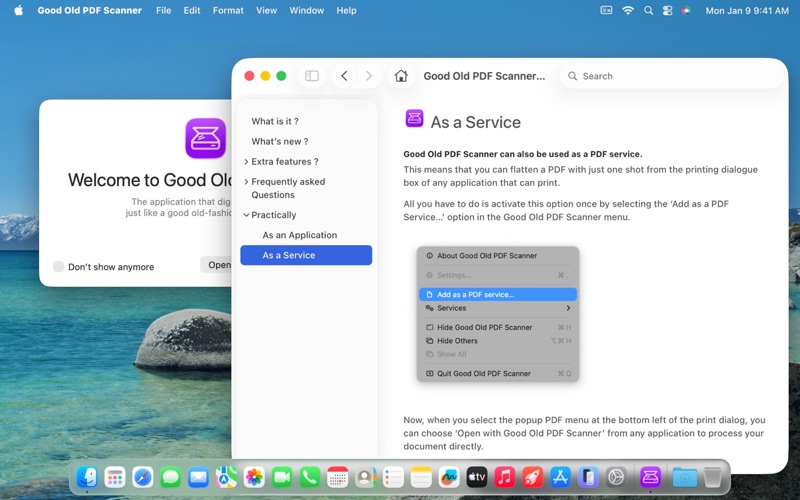Image resolution: width=800 pixels, height=500 pixels.
Task: Open iPhone Mirroring from the dock
Action: pyautogui.click(x=588, y=478)
